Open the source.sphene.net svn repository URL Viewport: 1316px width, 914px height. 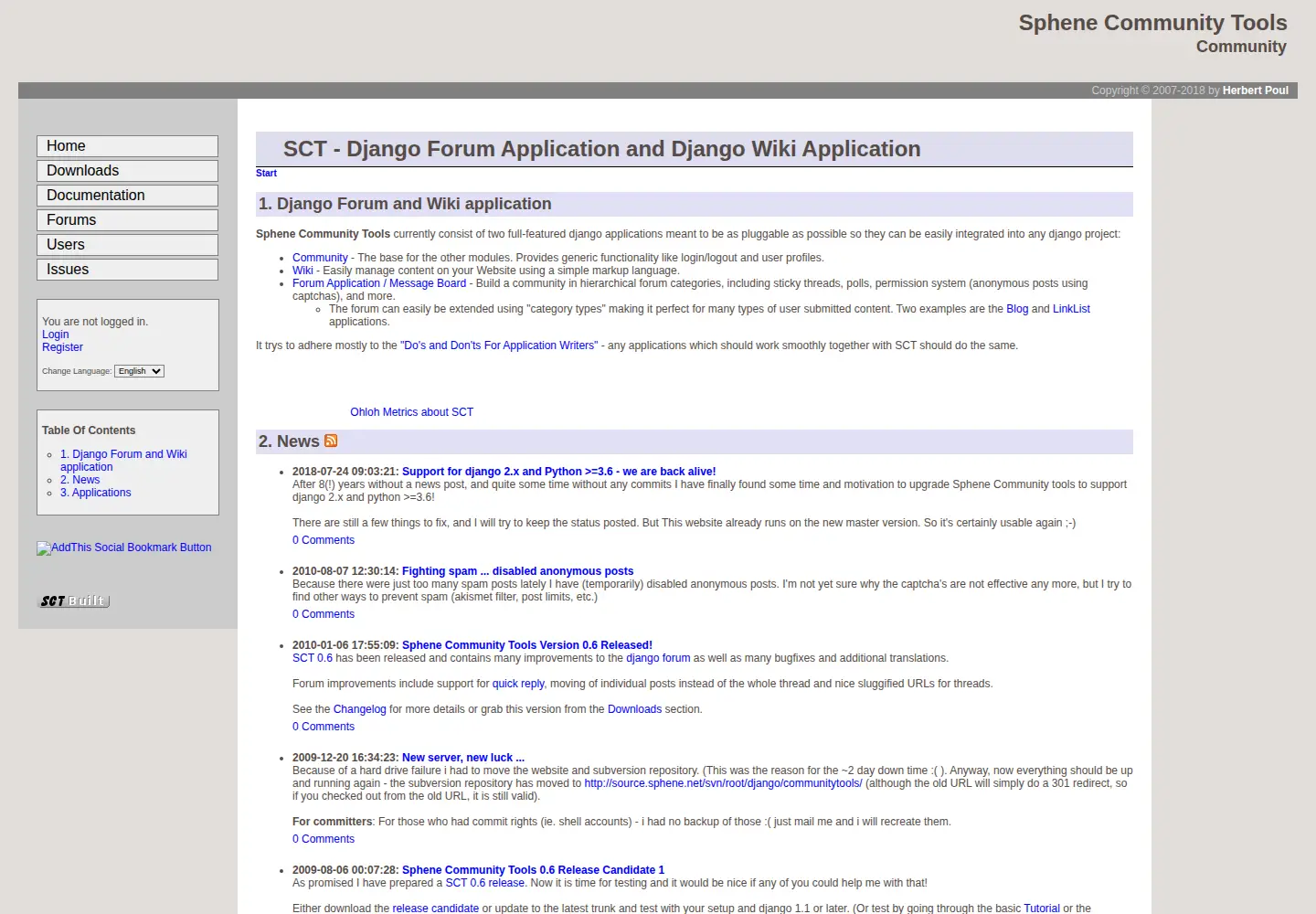click(x=723, y=783)
